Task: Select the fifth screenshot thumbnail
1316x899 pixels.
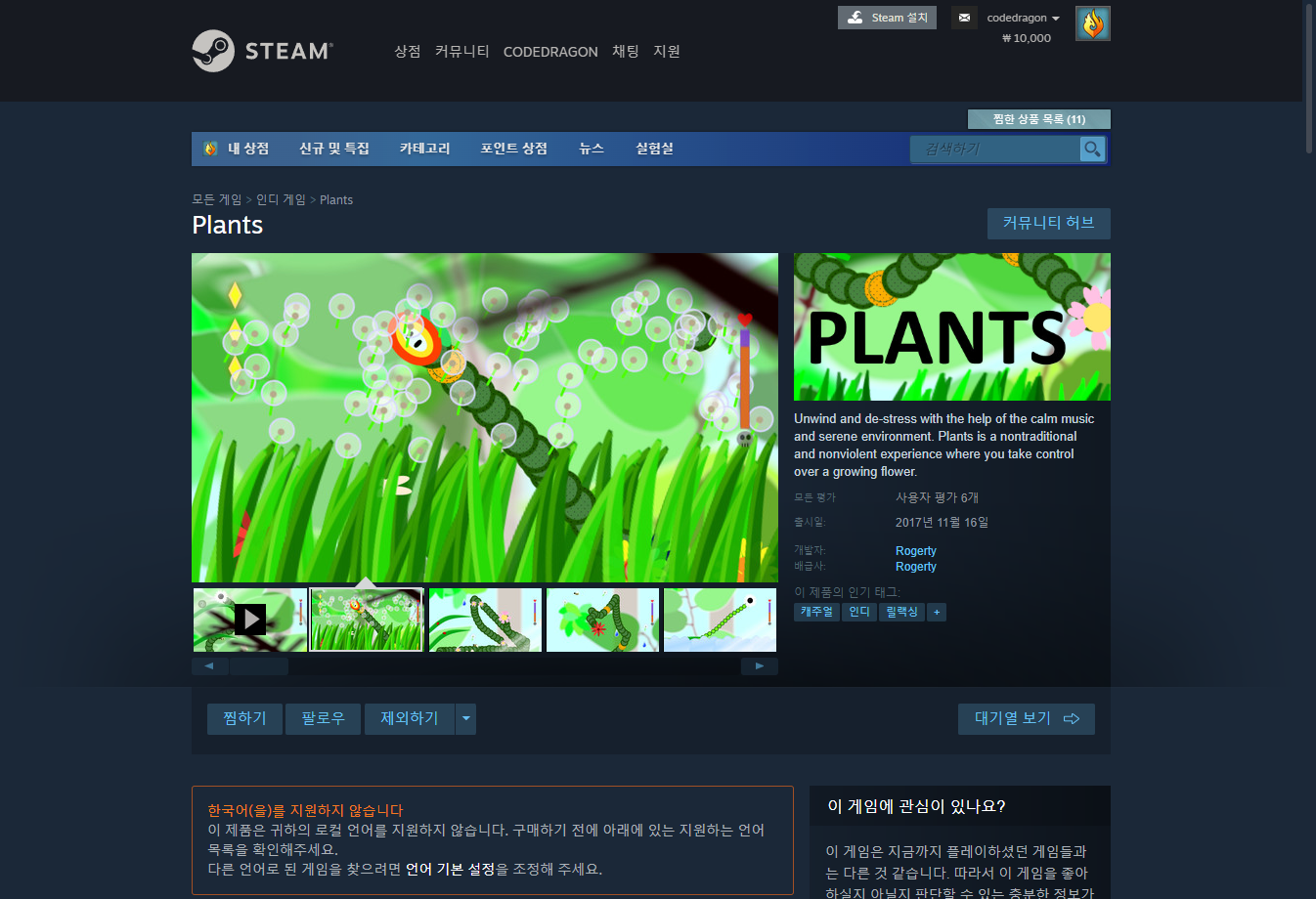Action: 720,620
